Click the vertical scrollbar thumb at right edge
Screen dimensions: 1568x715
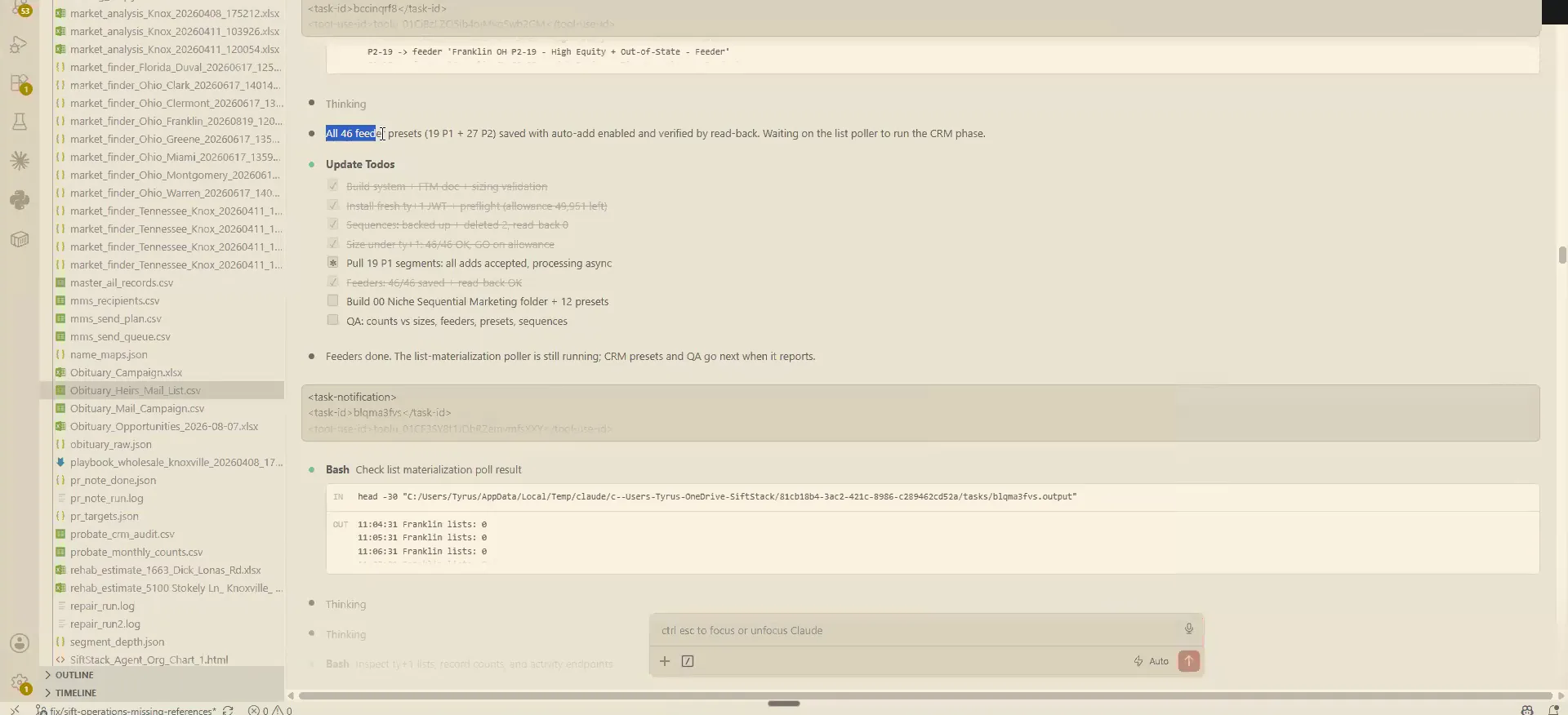click(x=1562, y=255)
